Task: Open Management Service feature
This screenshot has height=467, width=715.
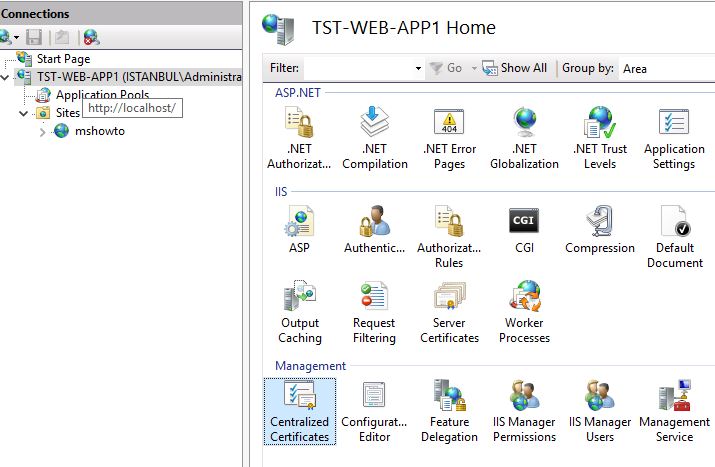Action: tap(674, 411)
